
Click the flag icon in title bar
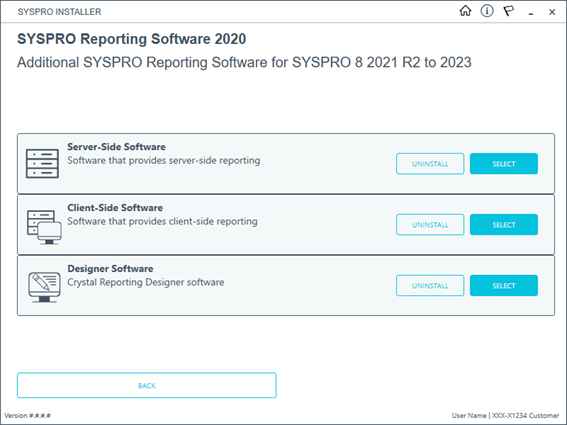coord(509,11)
